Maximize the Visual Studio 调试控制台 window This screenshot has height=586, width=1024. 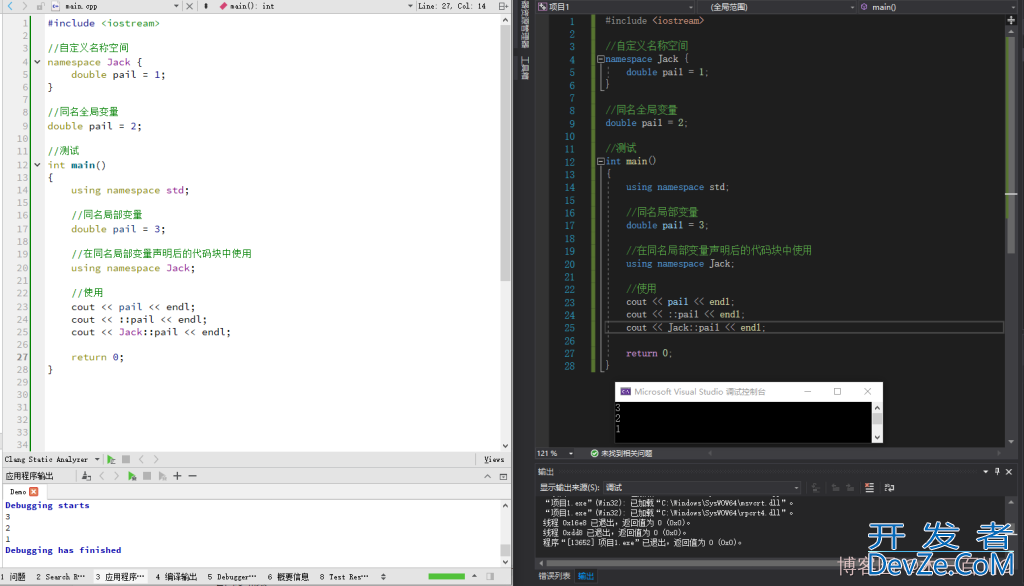837,391
